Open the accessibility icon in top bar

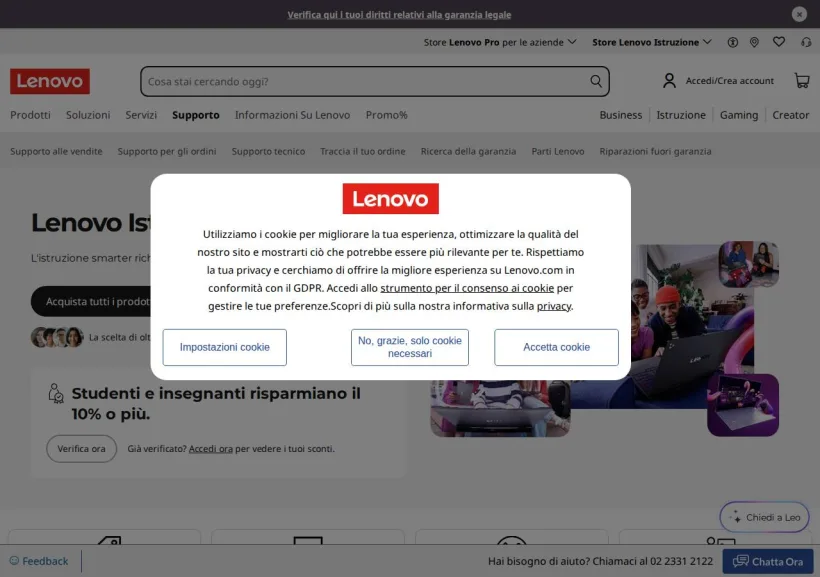tap(733, 42)
